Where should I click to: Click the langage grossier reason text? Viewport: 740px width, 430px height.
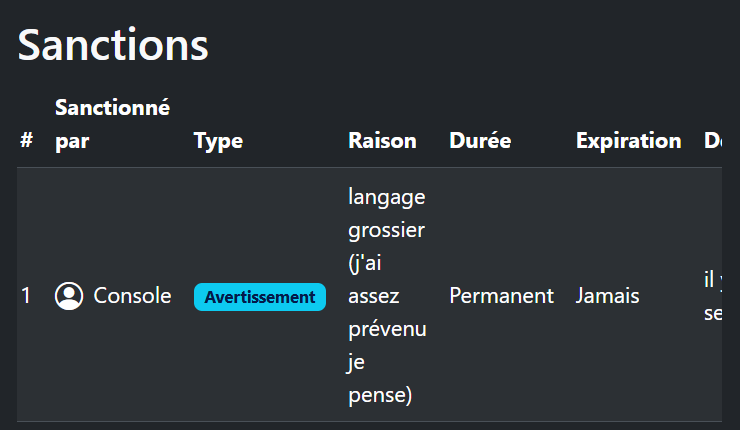387,213
